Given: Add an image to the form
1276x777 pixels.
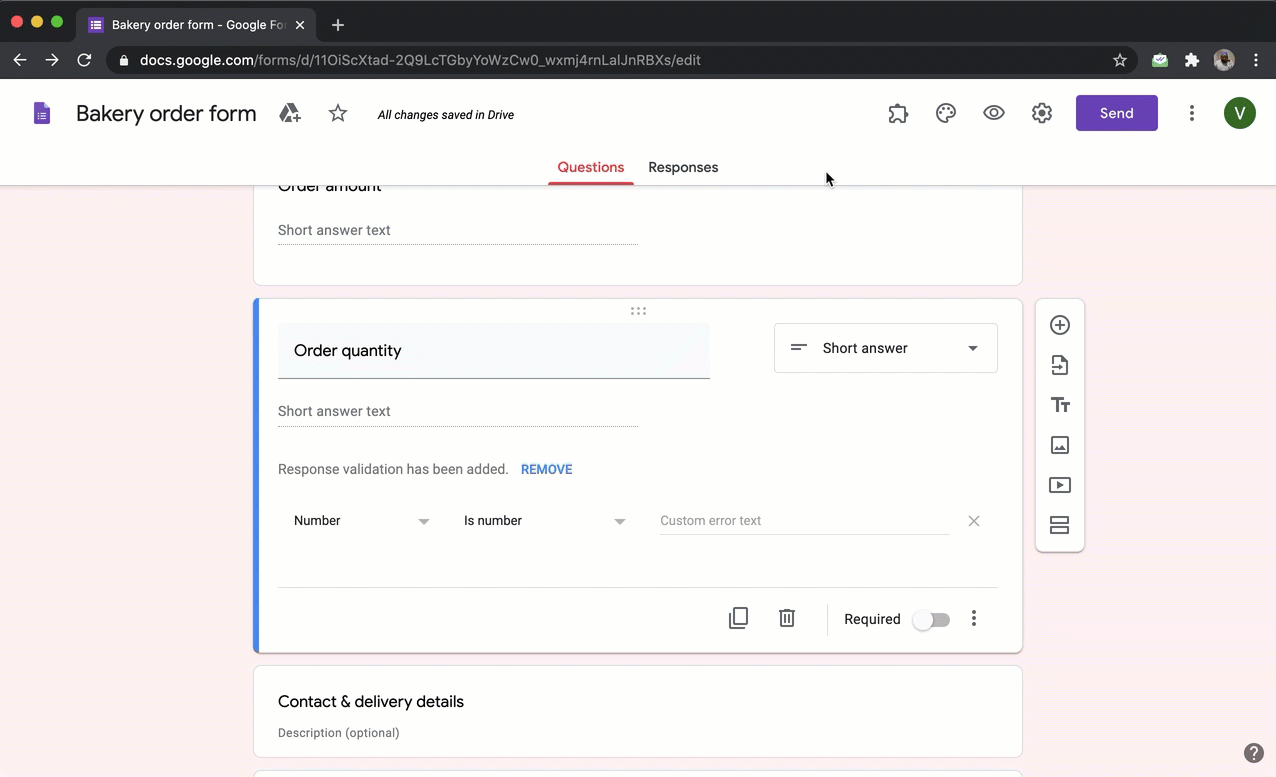Looking at the screenshot, I should [x=1059, y=445].
